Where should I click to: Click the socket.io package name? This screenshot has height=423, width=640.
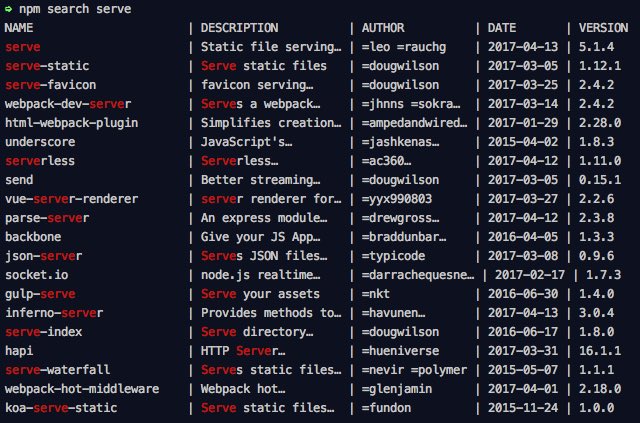coord(40,275)
